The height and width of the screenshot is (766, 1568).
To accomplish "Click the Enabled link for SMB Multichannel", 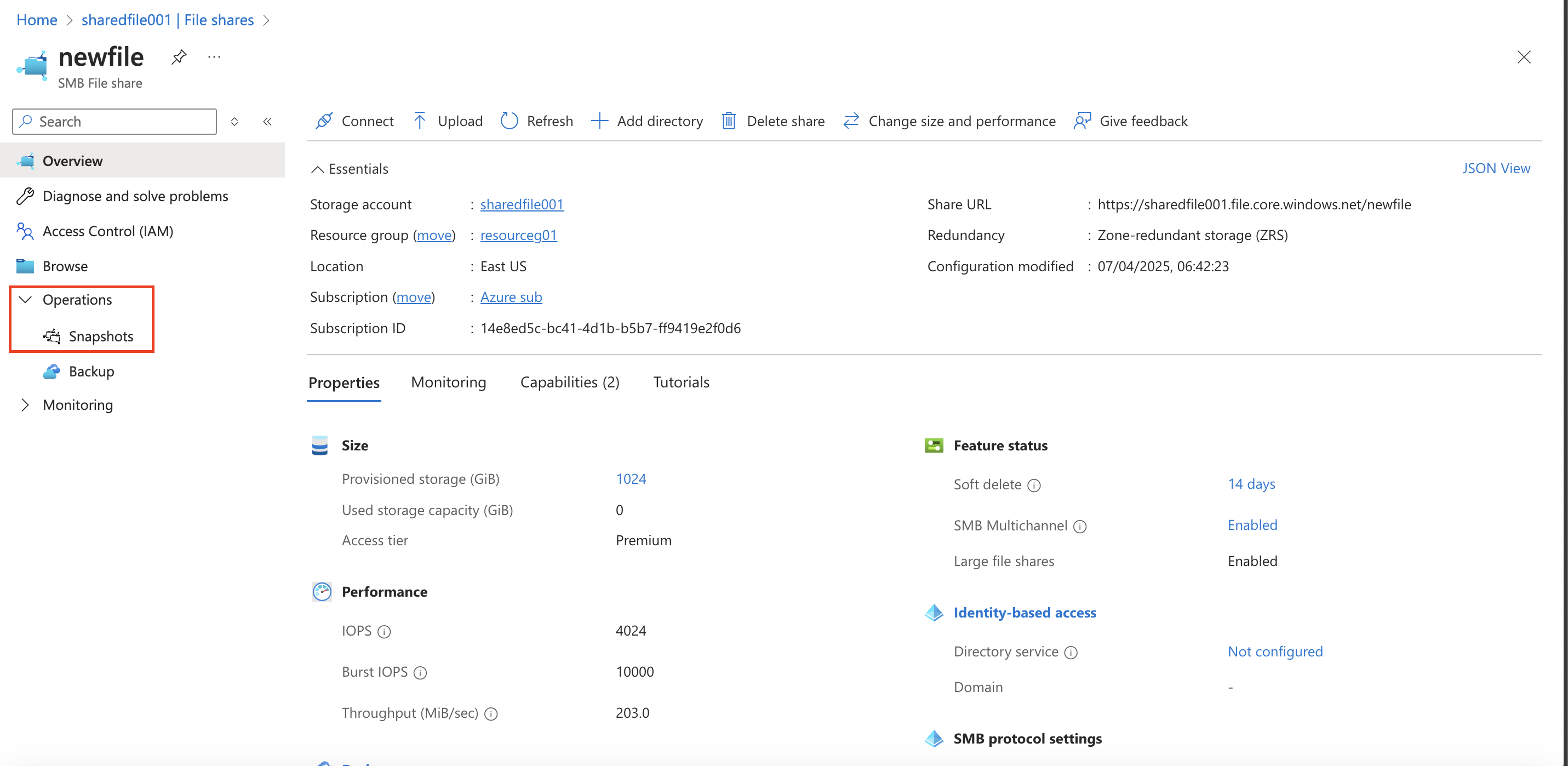I will 1252,525.
